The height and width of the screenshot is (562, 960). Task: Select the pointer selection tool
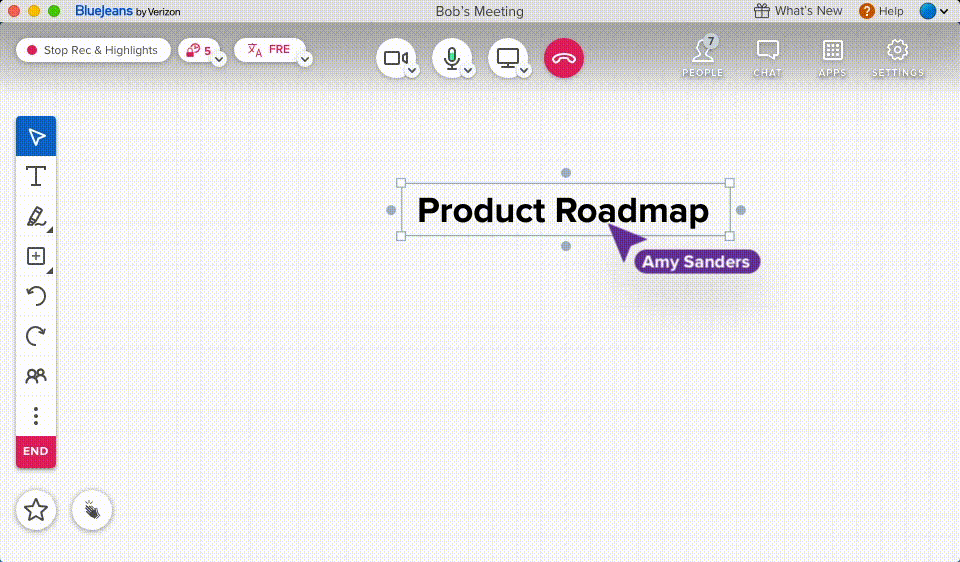[36, 136]
